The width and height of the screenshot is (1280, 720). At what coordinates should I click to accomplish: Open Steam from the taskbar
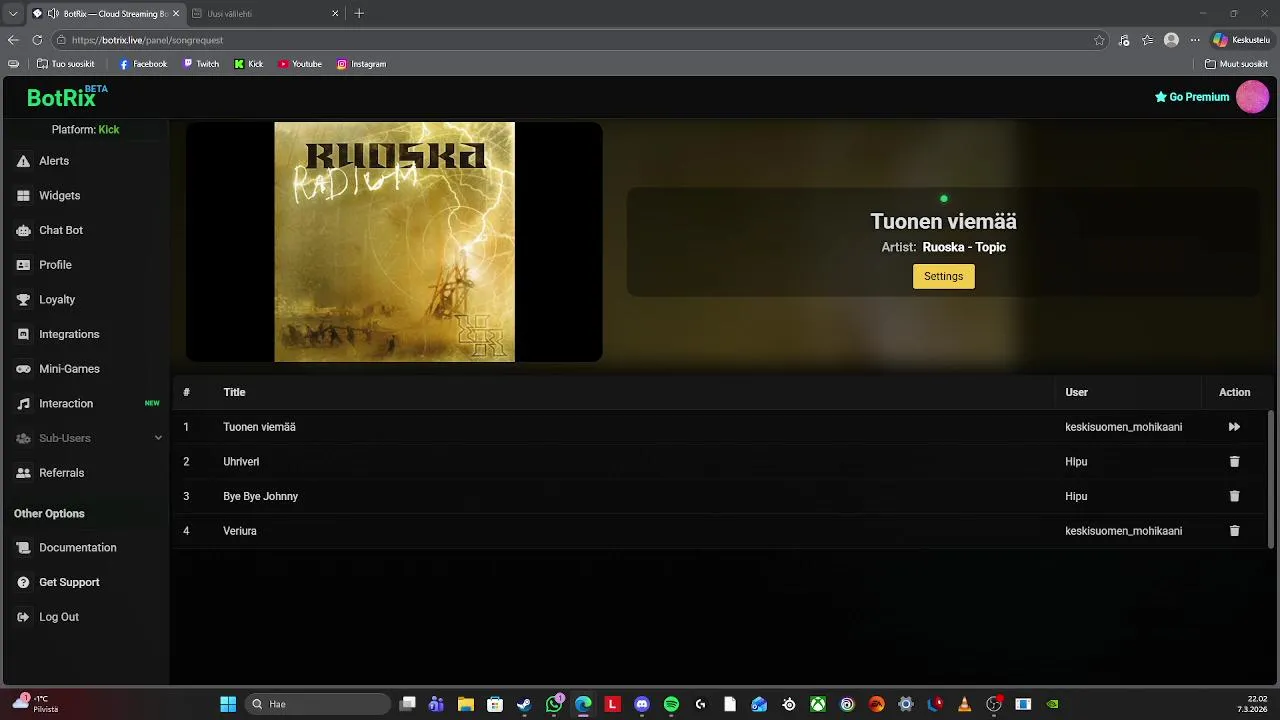524,704
